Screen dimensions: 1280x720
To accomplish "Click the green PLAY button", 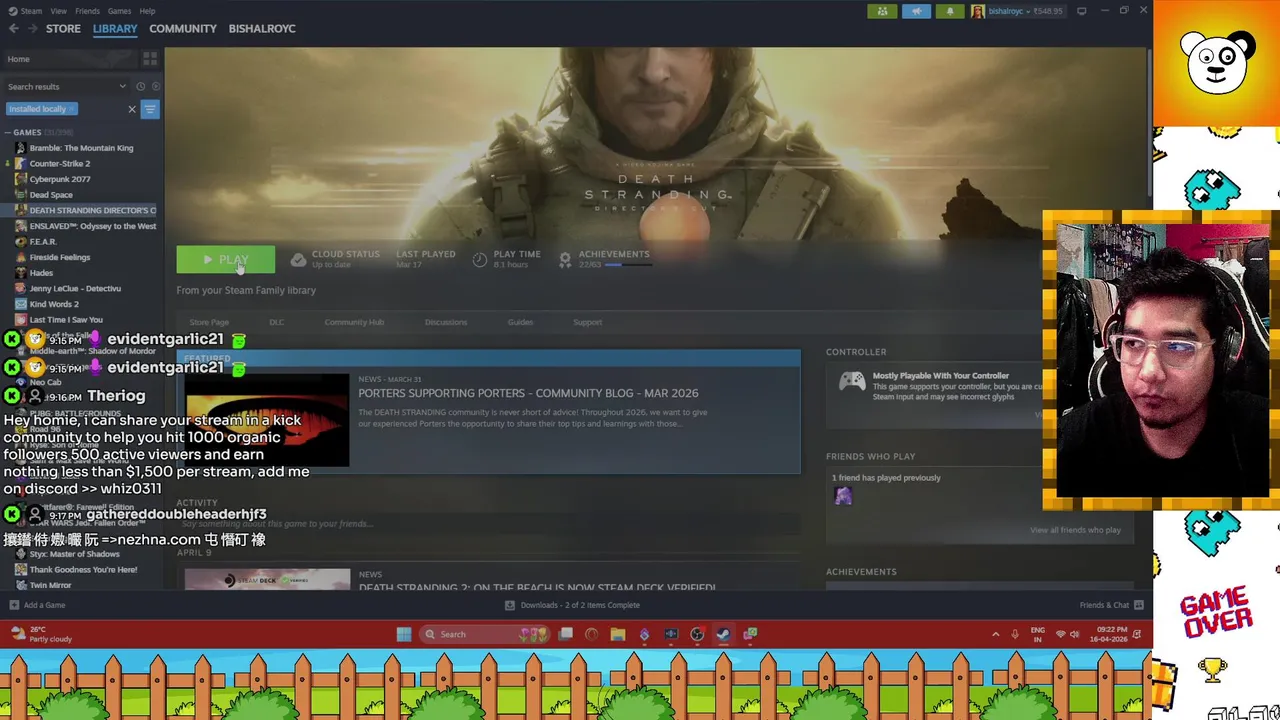I will [226, 260].
